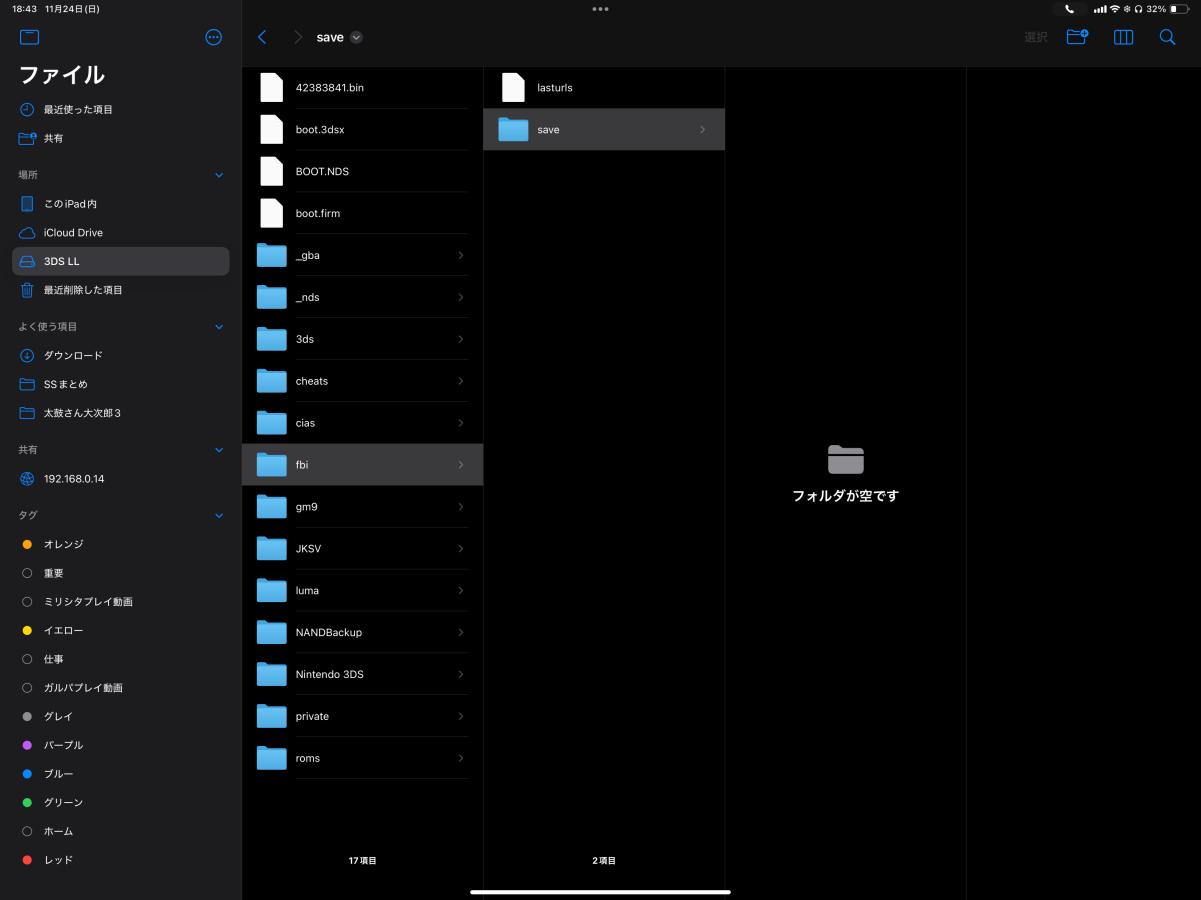Tap the back arrow in the navigation bar
1201x900 pixels.
[x=262, y=36]
